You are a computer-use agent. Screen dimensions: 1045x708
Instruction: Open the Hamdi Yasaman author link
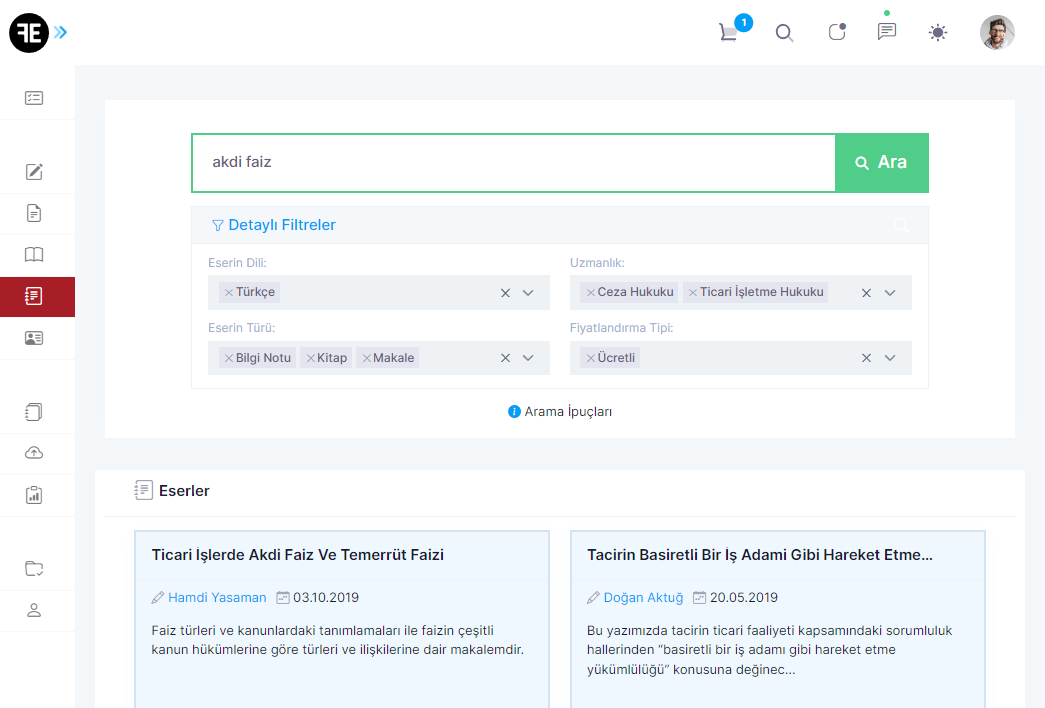click(217, 598)
